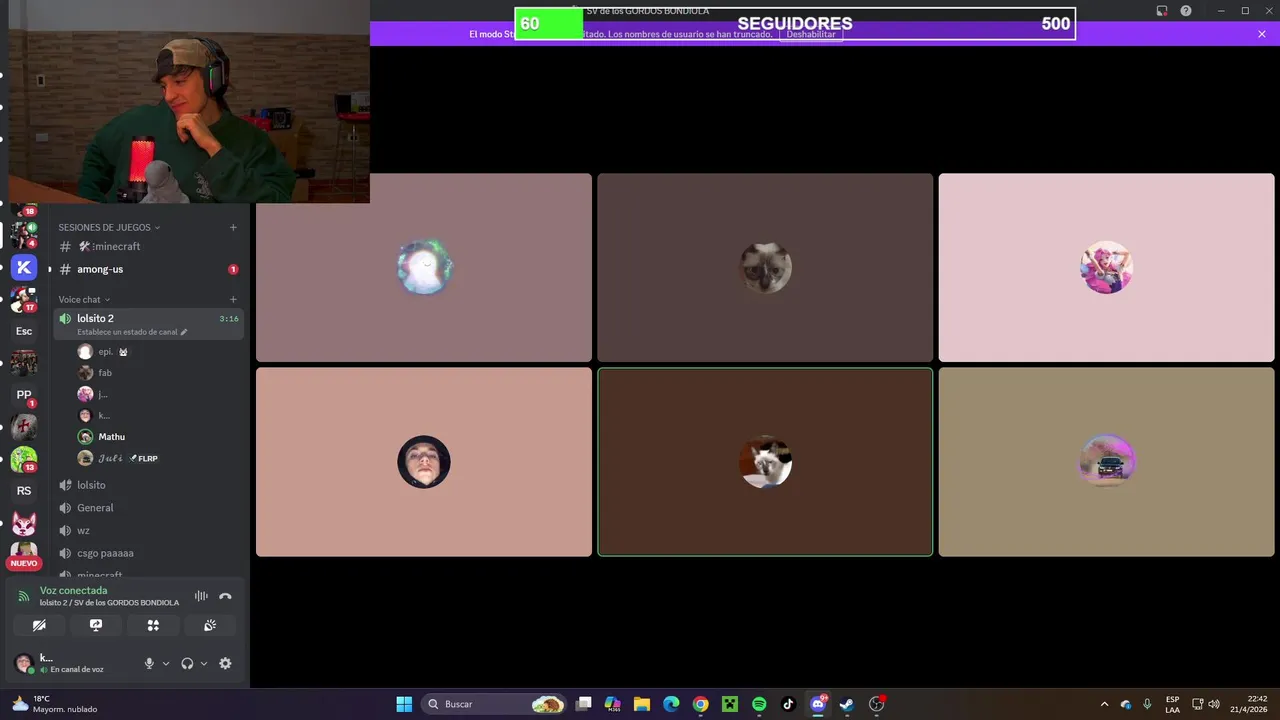Turn on camera button
This screenshot has height=720, width=1280.
[x=39, y=625]
